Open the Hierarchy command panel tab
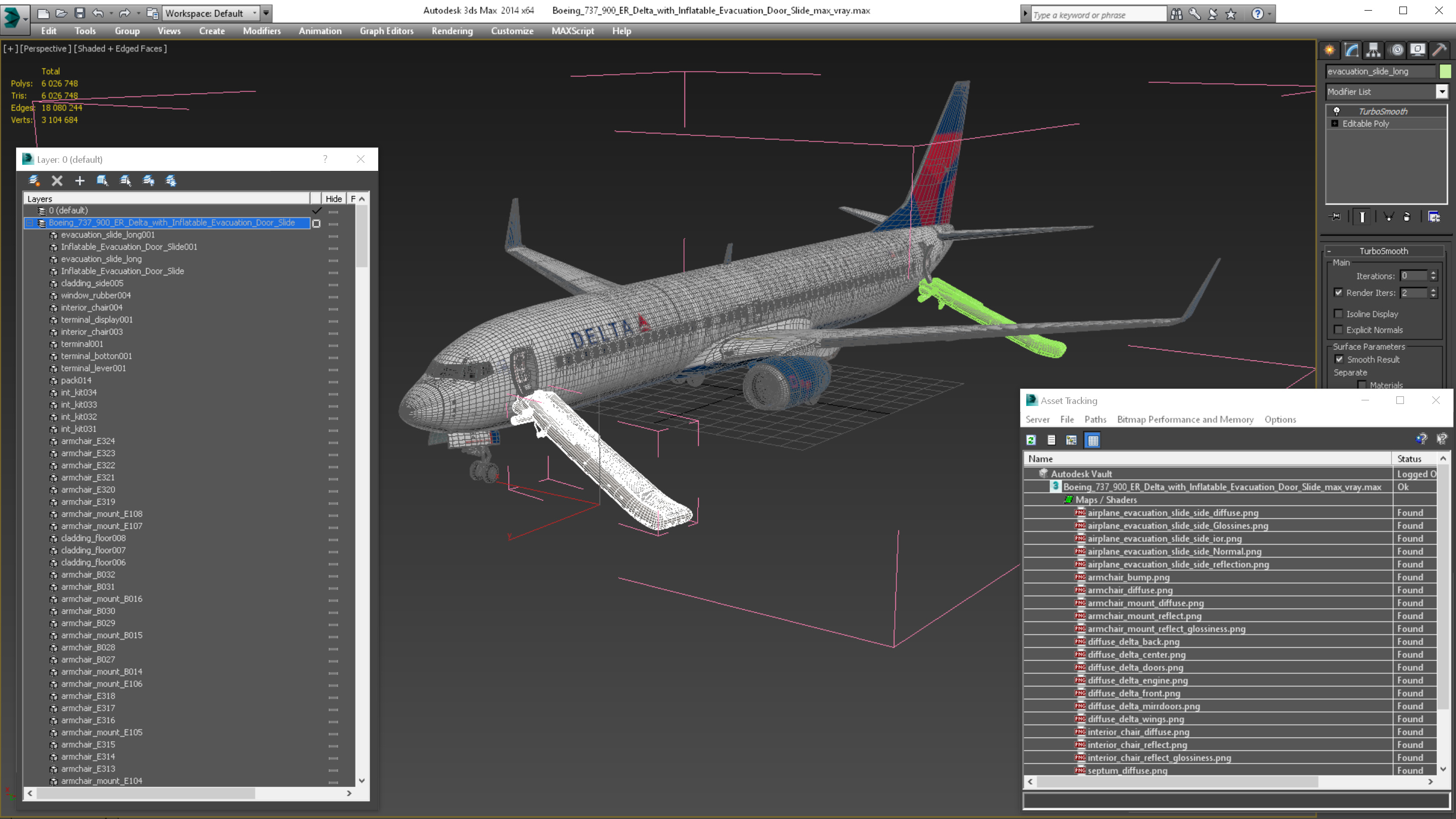The image size is (1456, 819). pos(1374,51)
